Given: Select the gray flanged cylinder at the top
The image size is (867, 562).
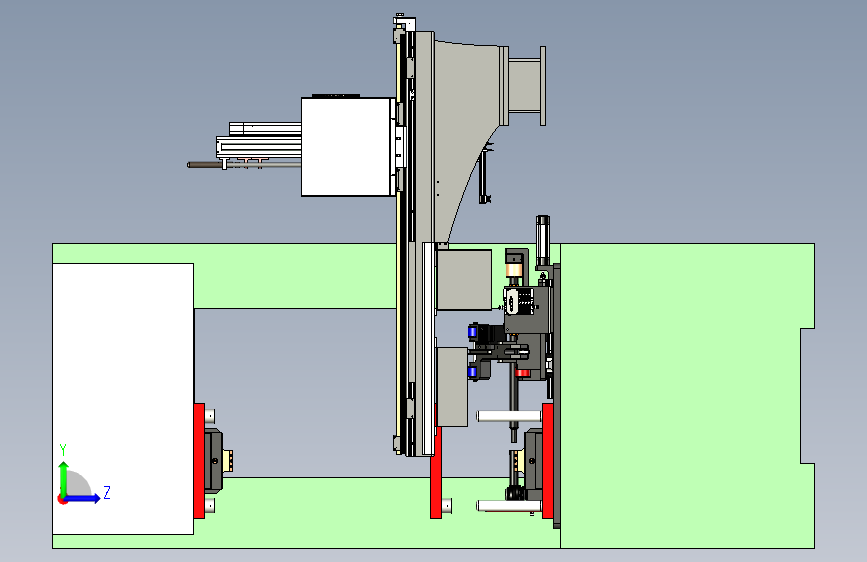Looking at the screenshot, I should click(525, 86).
